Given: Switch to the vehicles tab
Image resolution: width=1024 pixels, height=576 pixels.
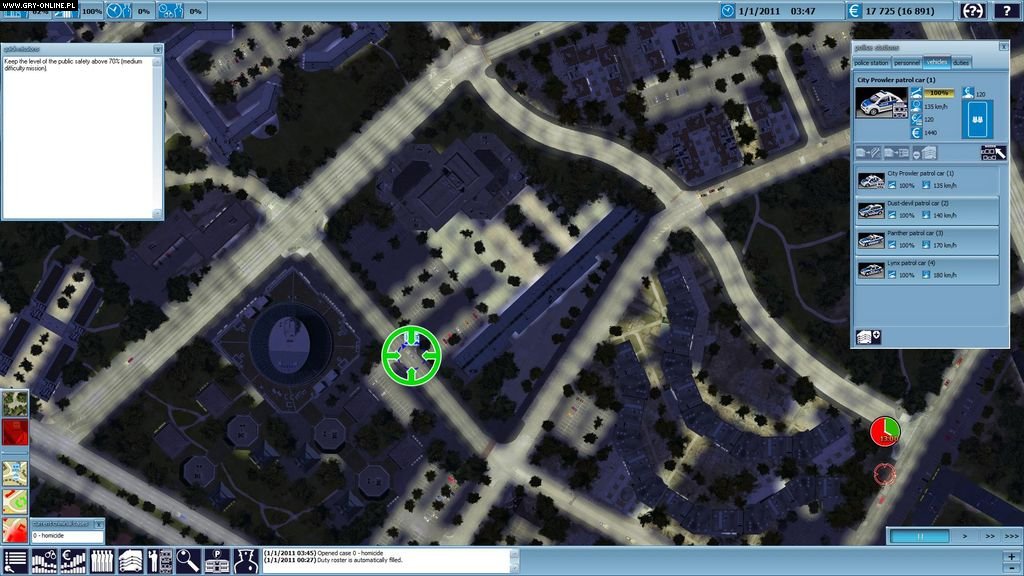Looking at the screenshot, I should (936, 63).
